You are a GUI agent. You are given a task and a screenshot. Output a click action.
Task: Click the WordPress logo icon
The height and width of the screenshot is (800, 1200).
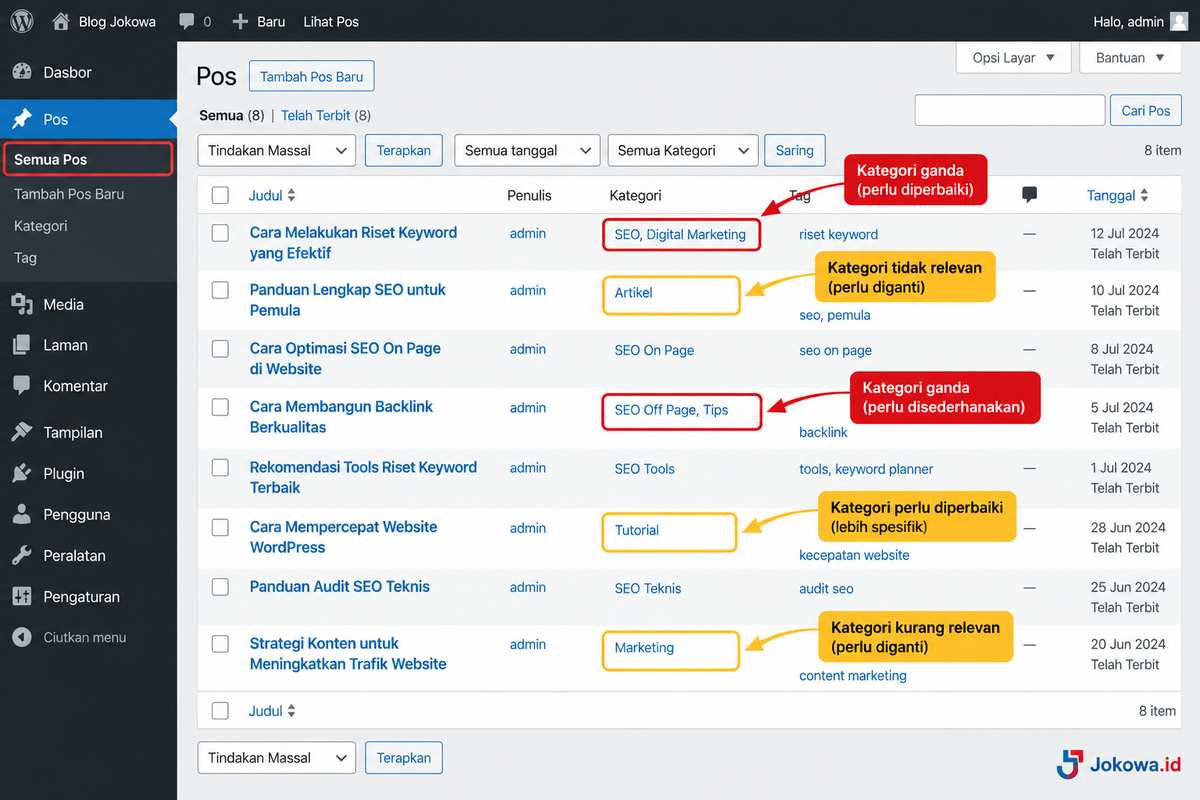pyautogui.click(x=22, y=21)
